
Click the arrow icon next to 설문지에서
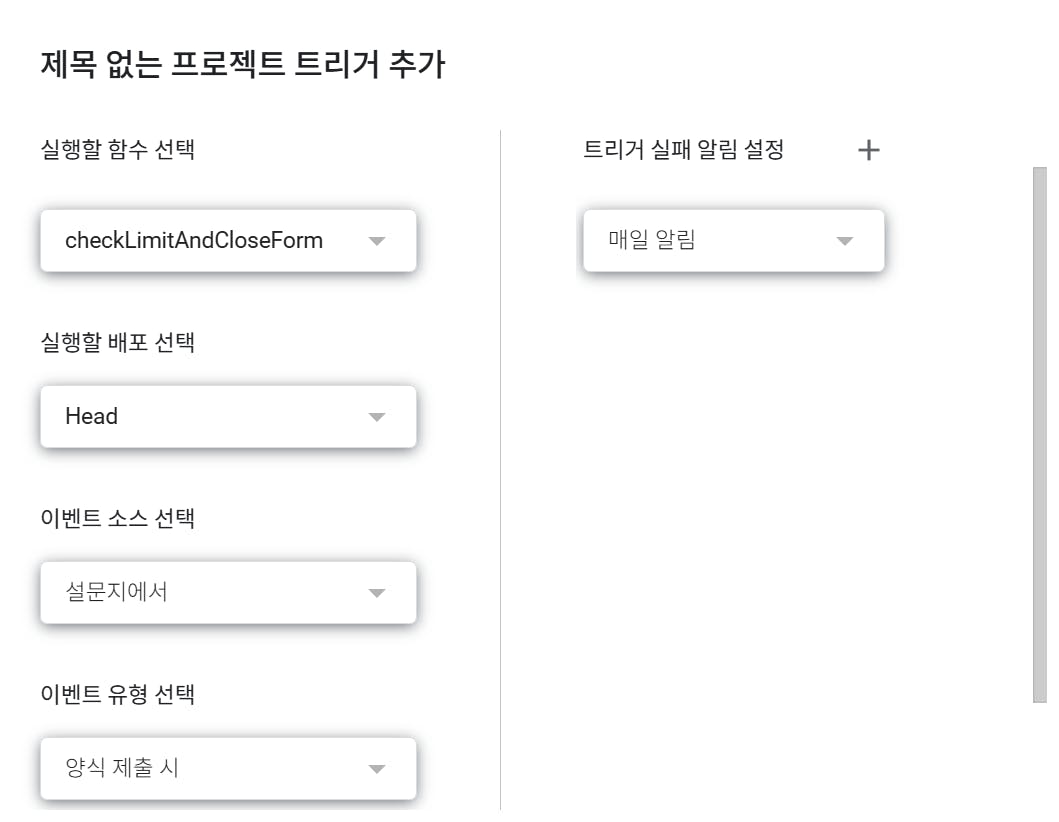(377, 593)
